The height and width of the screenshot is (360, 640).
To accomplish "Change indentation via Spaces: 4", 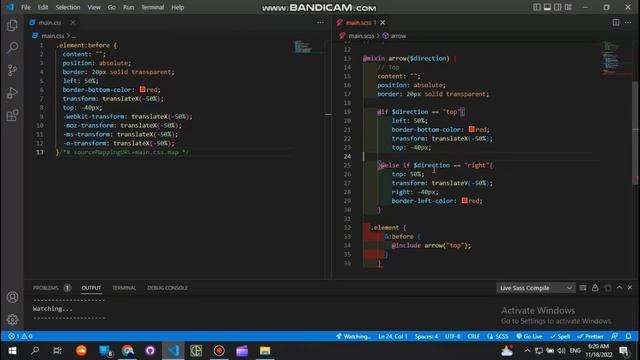I will click(426, 336).
